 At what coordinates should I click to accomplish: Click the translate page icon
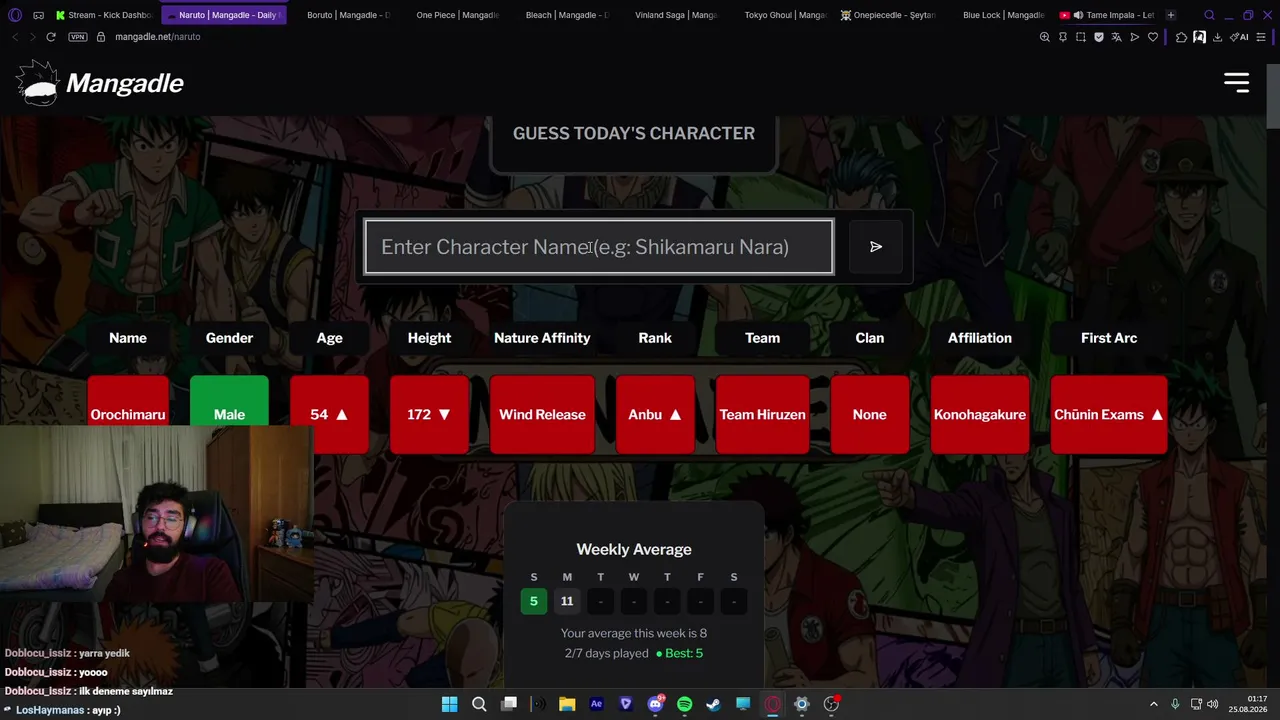[x=1117, y=37]
